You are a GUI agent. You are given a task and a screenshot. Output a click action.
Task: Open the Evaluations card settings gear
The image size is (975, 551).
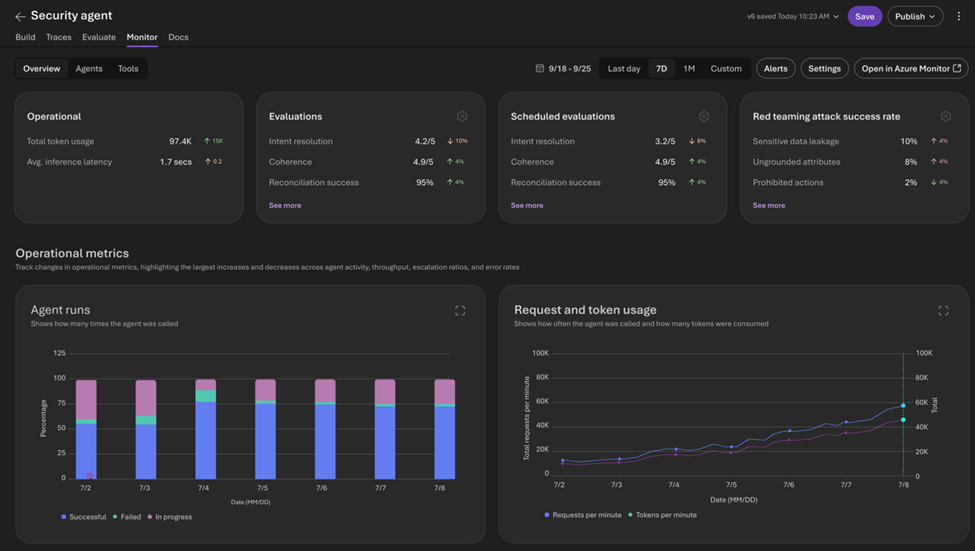(x=462, y=116)
